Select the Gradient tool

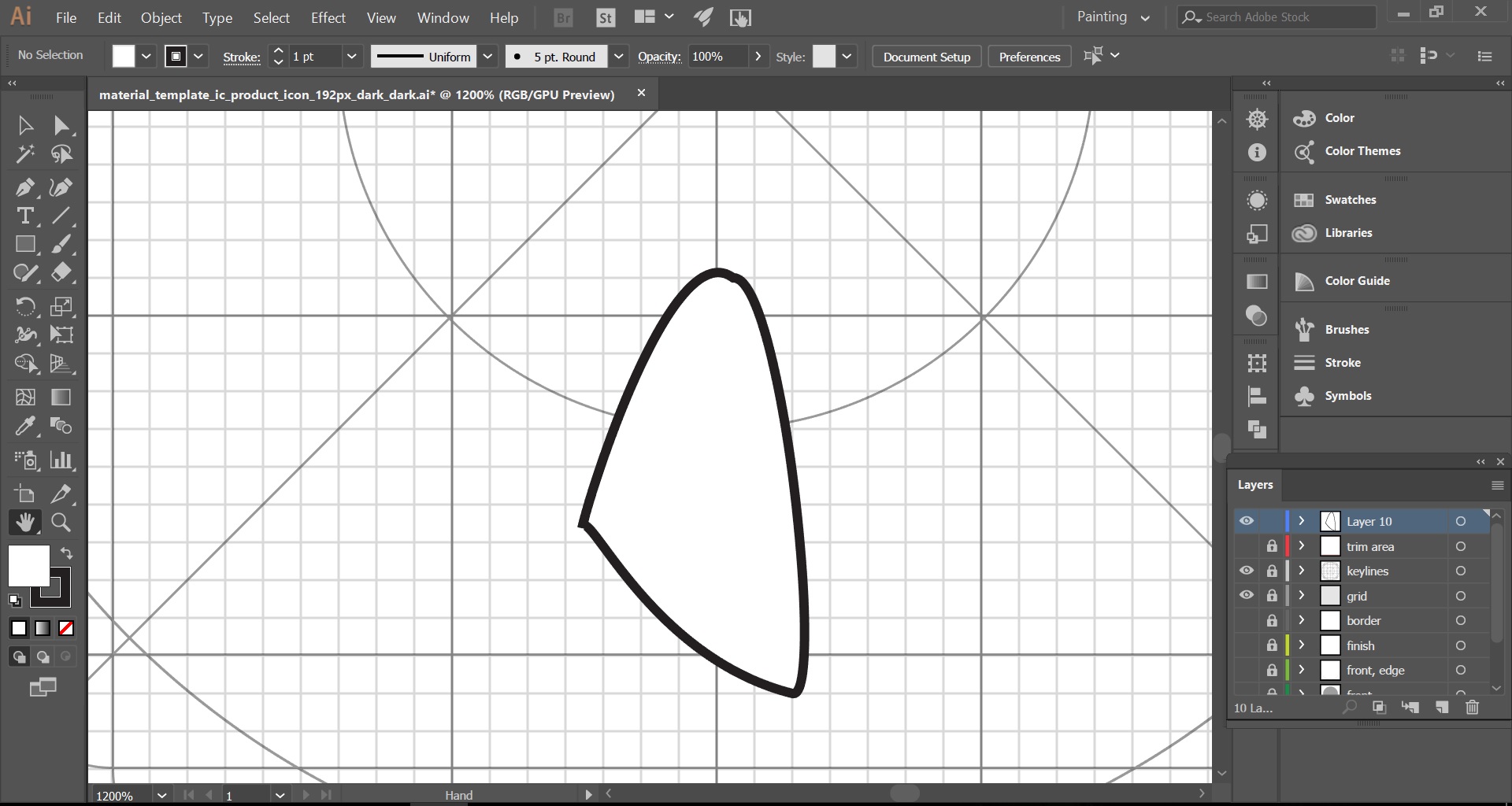(61, 397)
